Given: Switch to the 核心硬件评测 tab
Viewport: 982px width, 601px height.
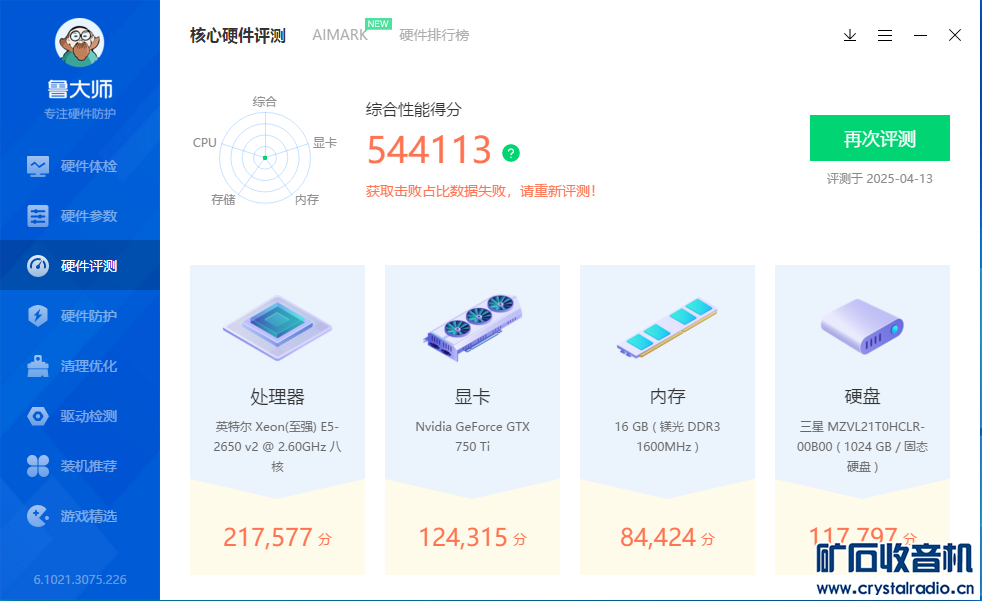Looking at the screenshot, I should pos(237,36).
